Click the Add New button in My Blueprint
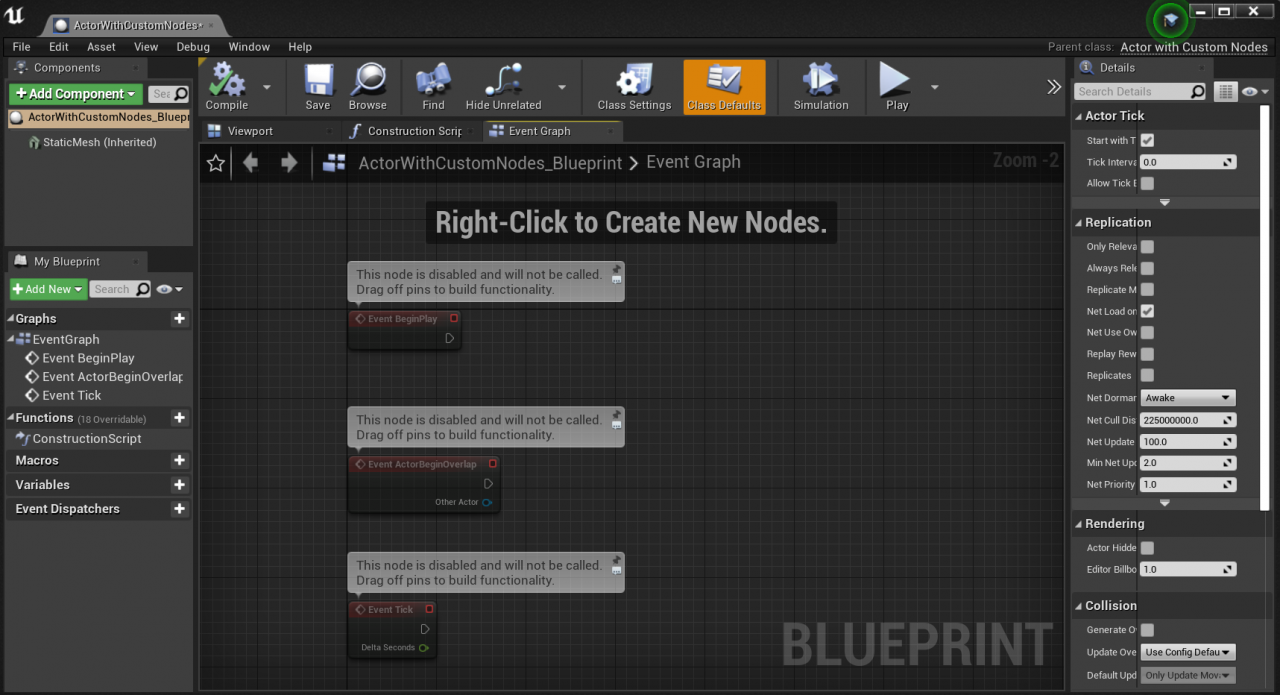The height and width of the screenshot is (695, 1280). coord(47,289)
